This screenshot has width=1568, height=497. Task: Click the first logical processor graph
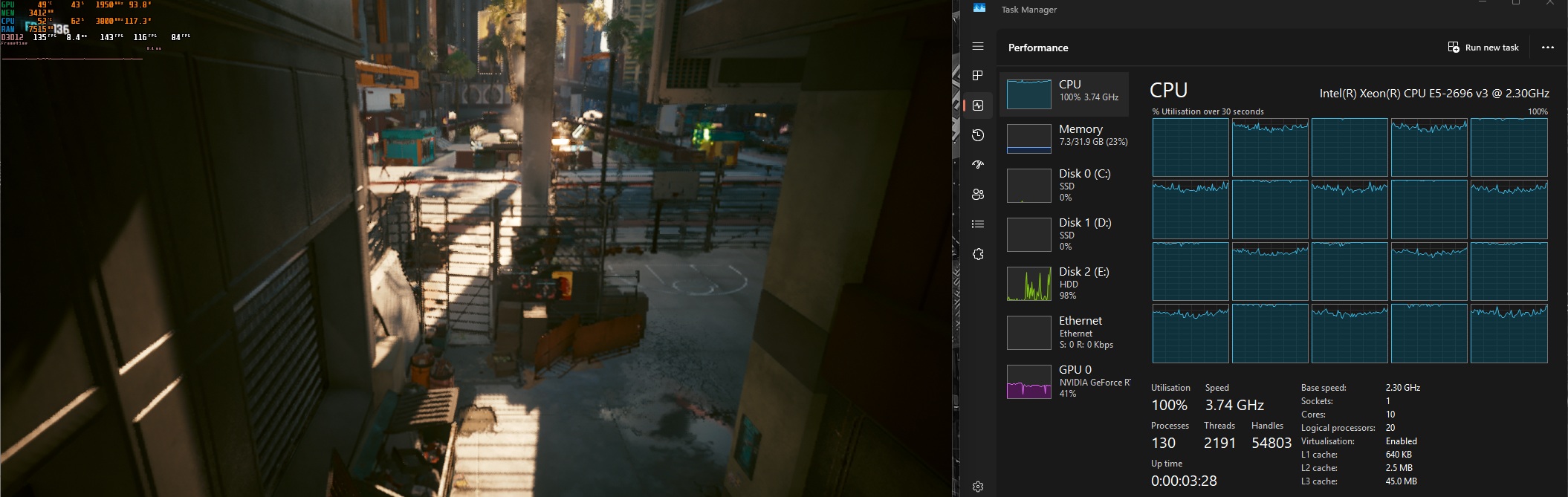(1190, 147)
